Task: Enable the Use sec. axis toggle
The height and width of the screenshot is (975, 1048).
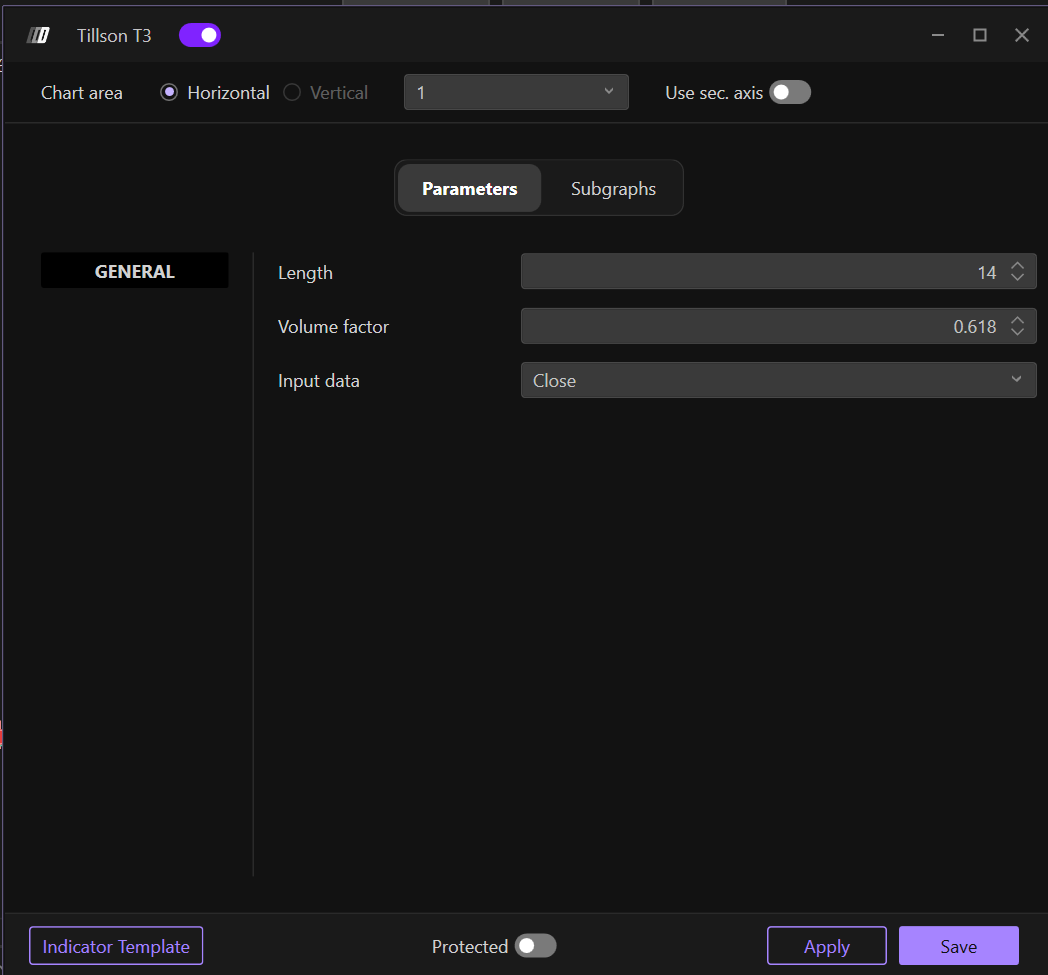Action: pos(790,93)
